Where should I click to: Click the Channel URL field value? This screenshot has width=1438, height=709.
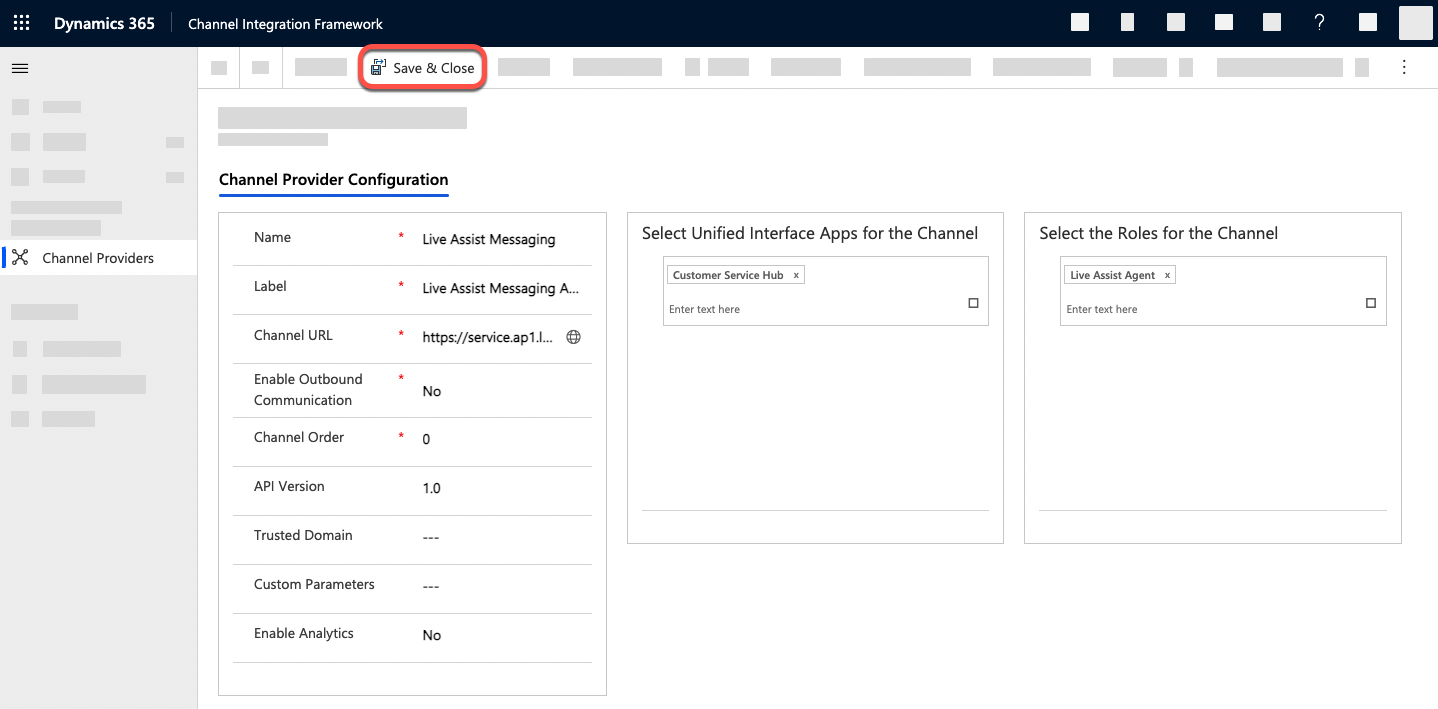pyautogui.click(x=488, y=338)
